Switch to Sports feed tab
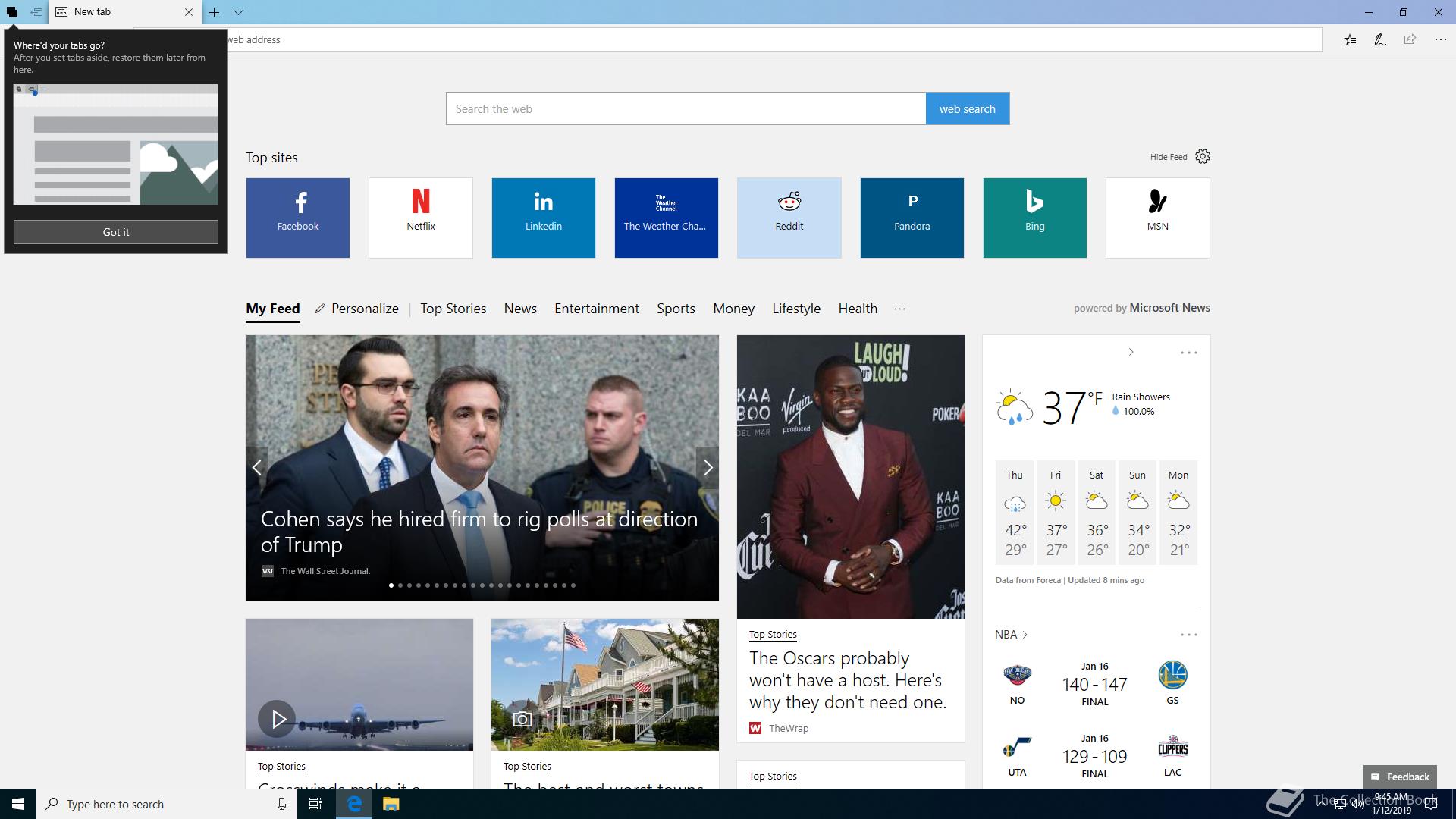Screen dimensions: 1456x819 pos(676,309)
